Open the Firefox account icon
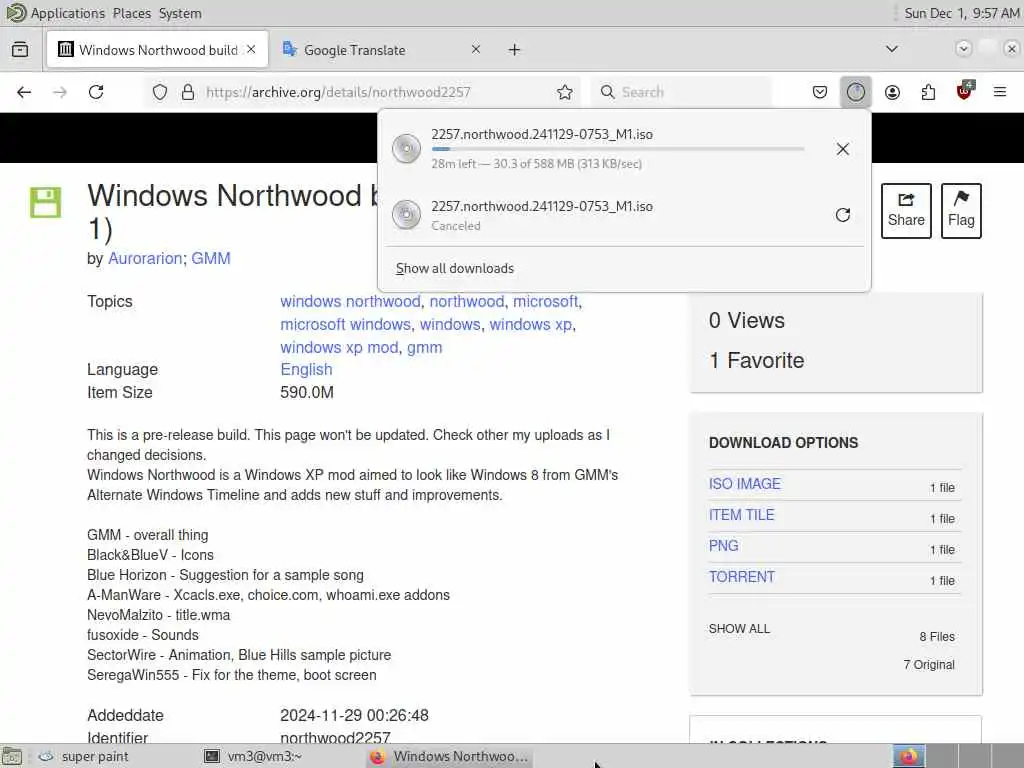 click(x=892, y=92)
